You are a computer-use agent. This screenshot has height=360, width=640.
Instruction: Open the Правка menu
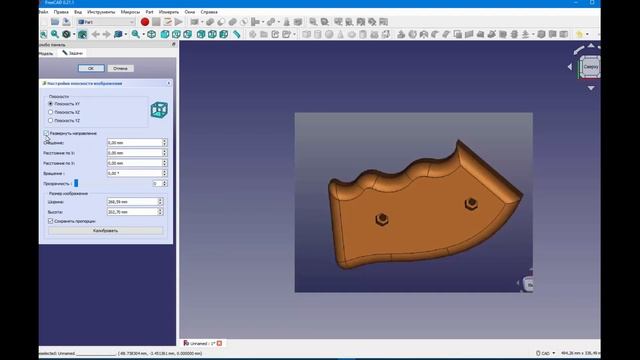[x=61, y=12]
